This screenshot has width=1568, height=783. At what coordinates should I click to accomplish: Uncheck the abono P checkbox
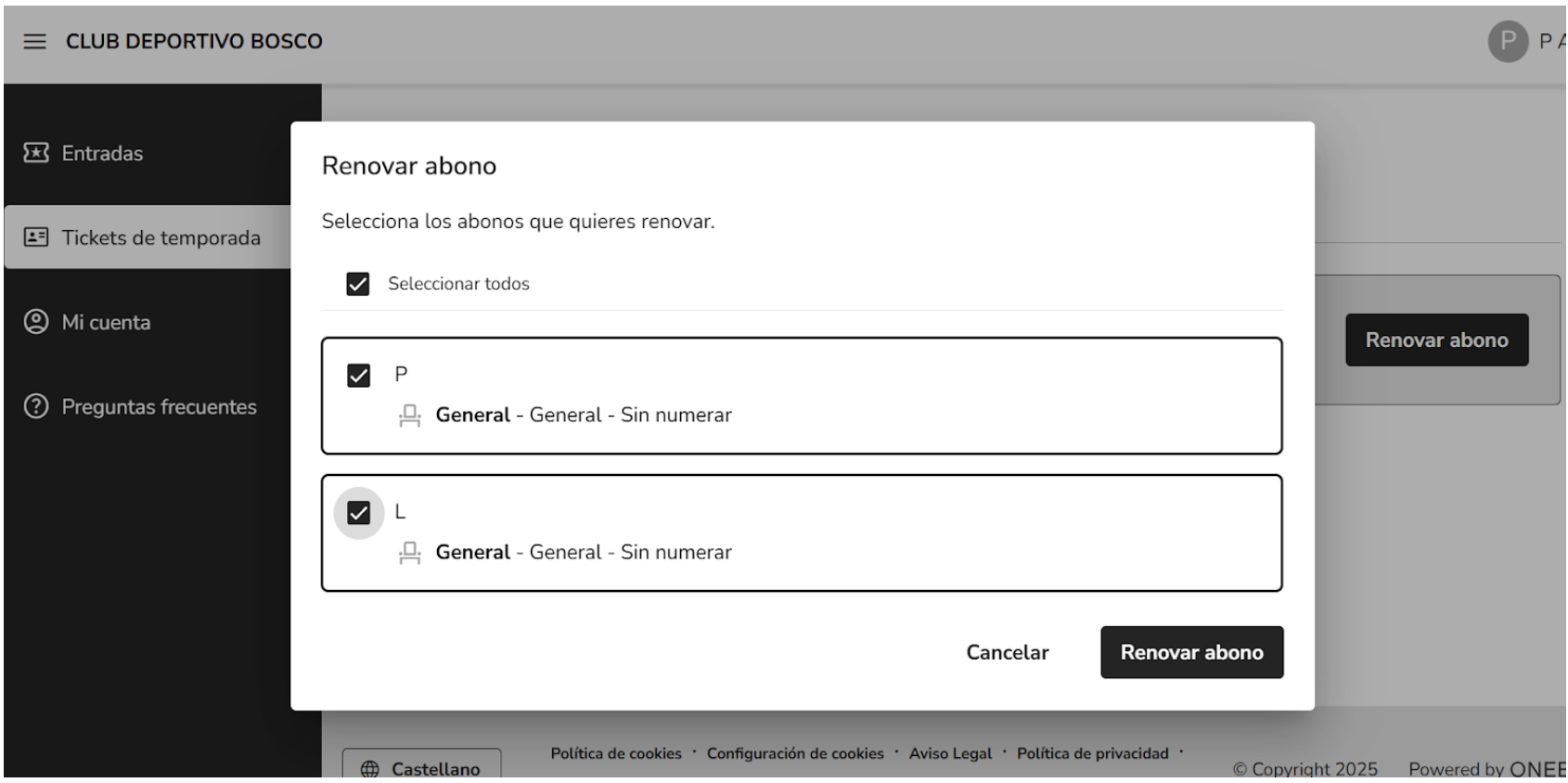358,376
